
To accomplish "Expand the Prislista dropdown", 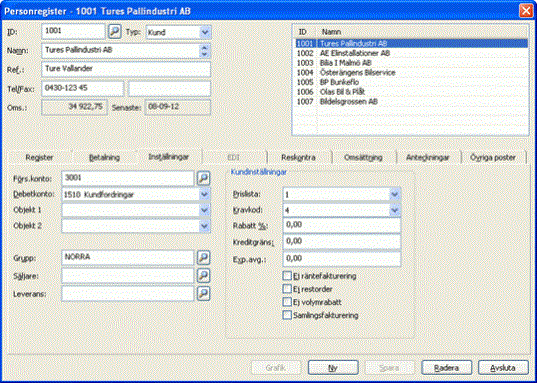I will [395, 194].
